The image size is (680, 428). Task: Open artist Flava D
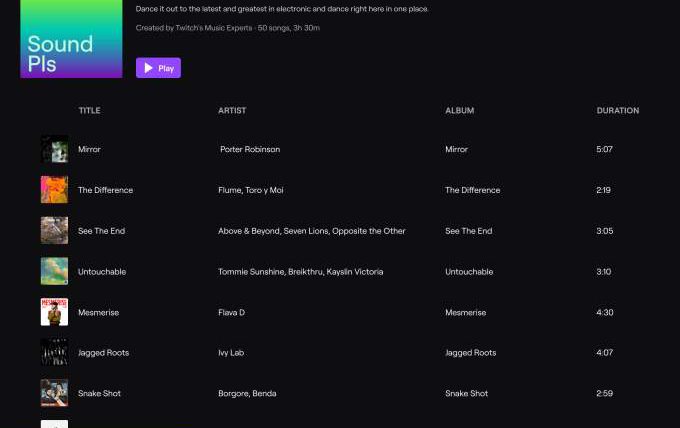click(231, 312)
